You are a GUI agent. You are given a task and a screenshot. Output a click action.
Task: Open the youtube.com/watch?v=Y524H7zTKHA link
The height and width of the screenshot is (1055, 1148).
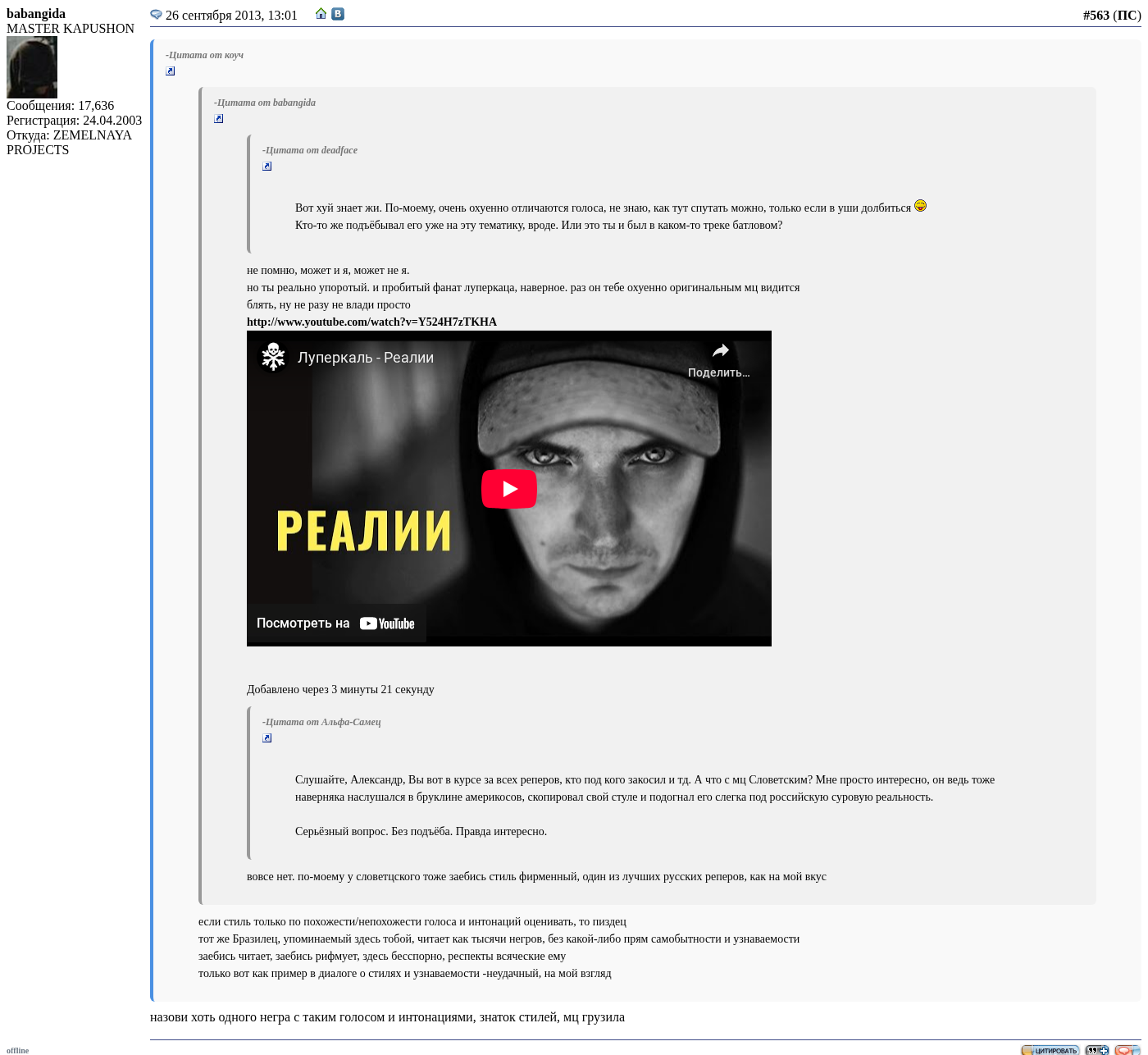(x=371, y=322)
